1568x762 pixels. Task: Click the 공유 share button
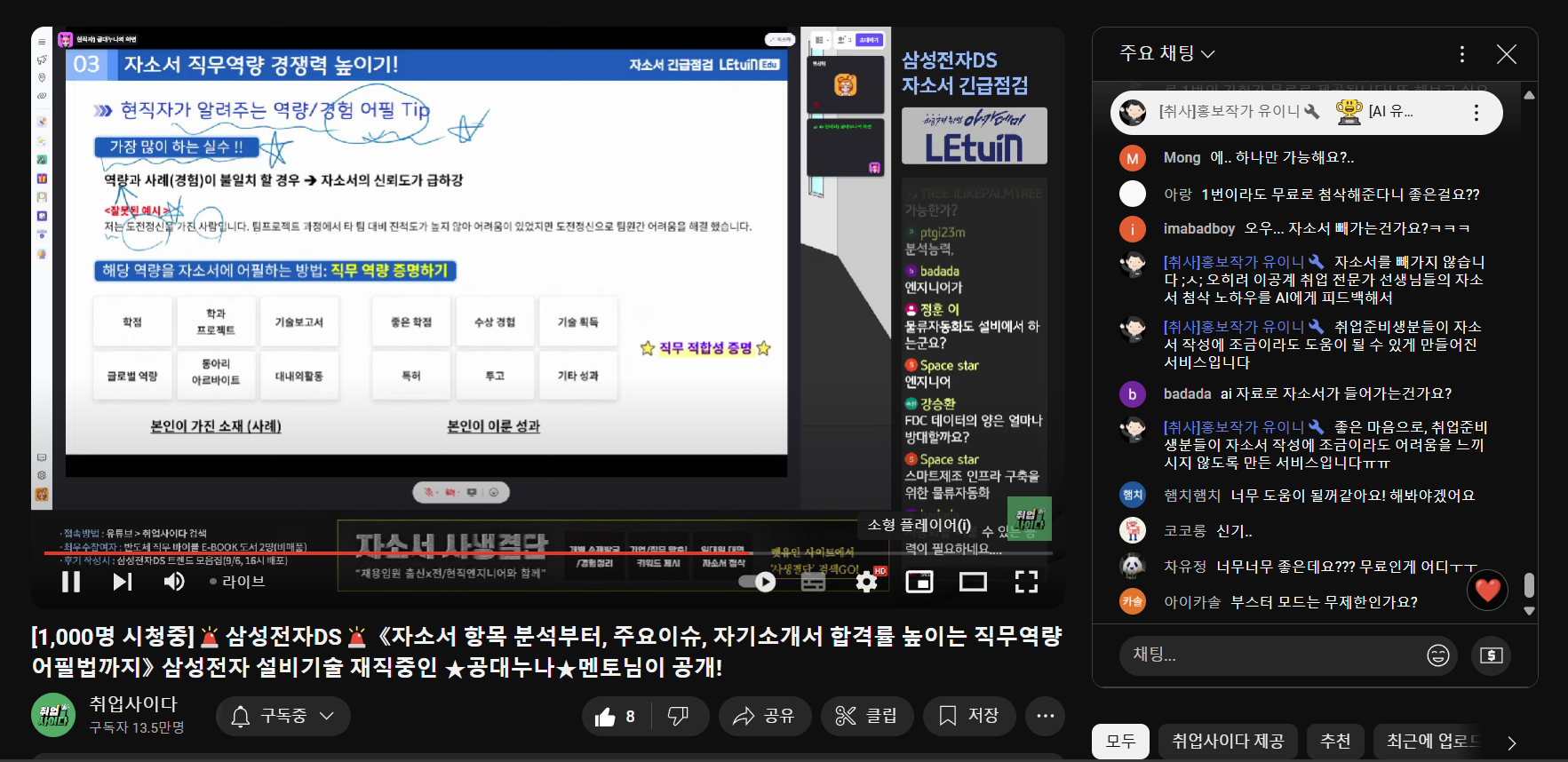tap(764, 716)
